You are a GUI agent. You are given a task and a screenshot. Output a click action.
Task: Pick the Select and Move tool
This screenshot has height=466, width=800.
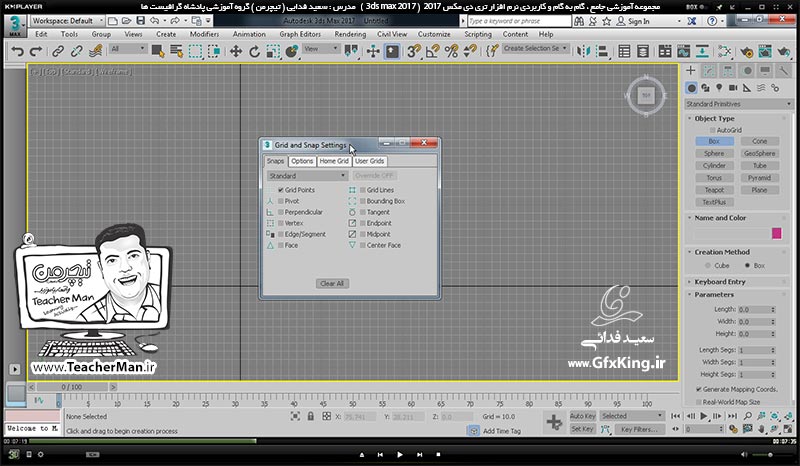236,51
